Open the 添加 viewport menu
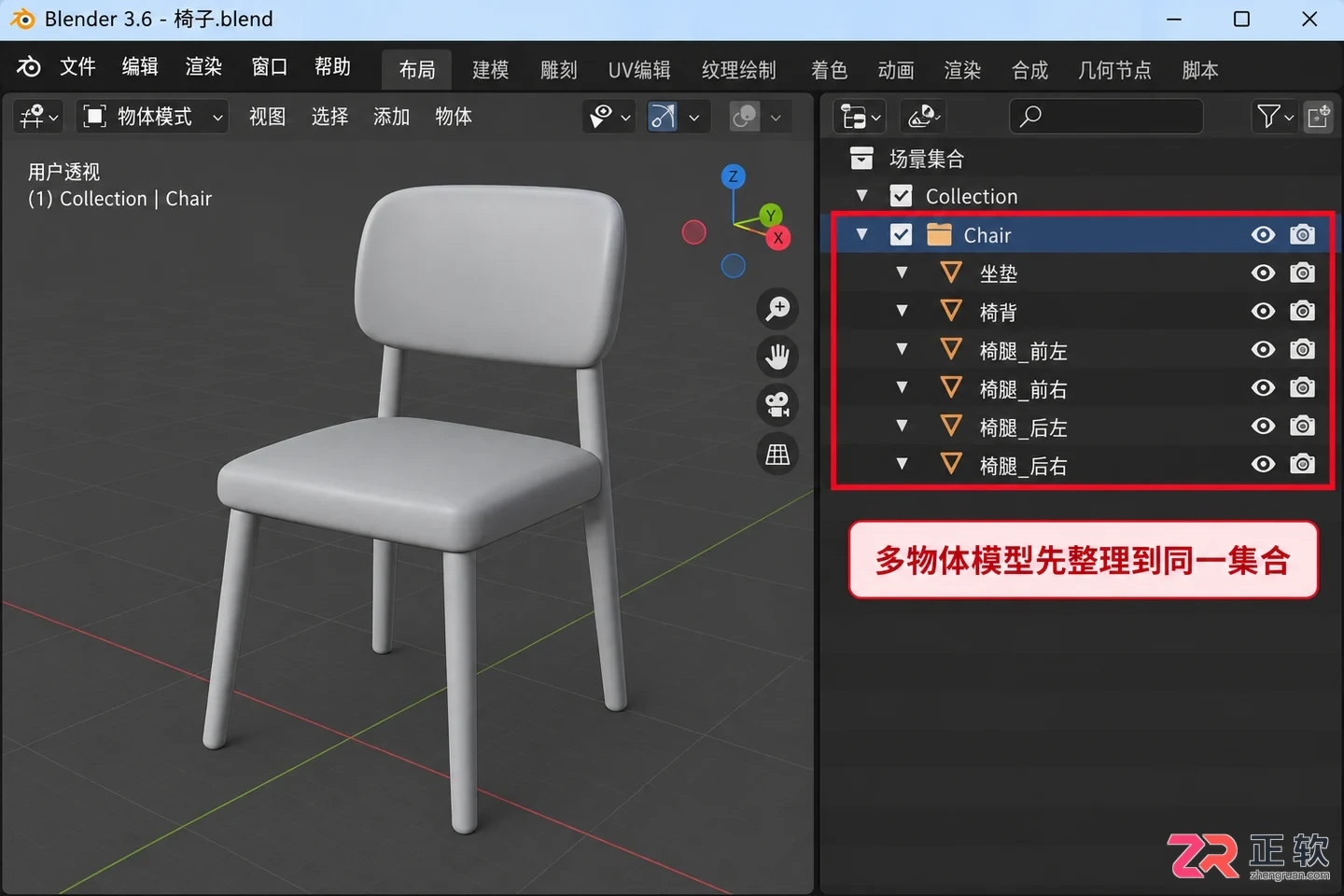 [x=391, y=117]
